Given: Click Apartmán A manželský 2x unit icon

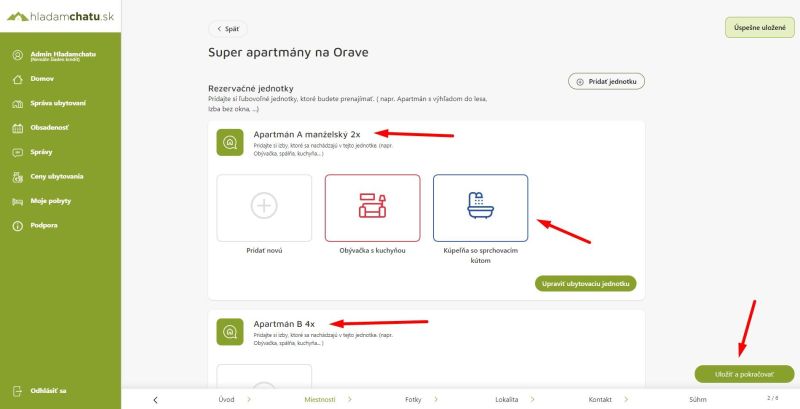Looking at the screenshot, I should [x=230, y=142].
